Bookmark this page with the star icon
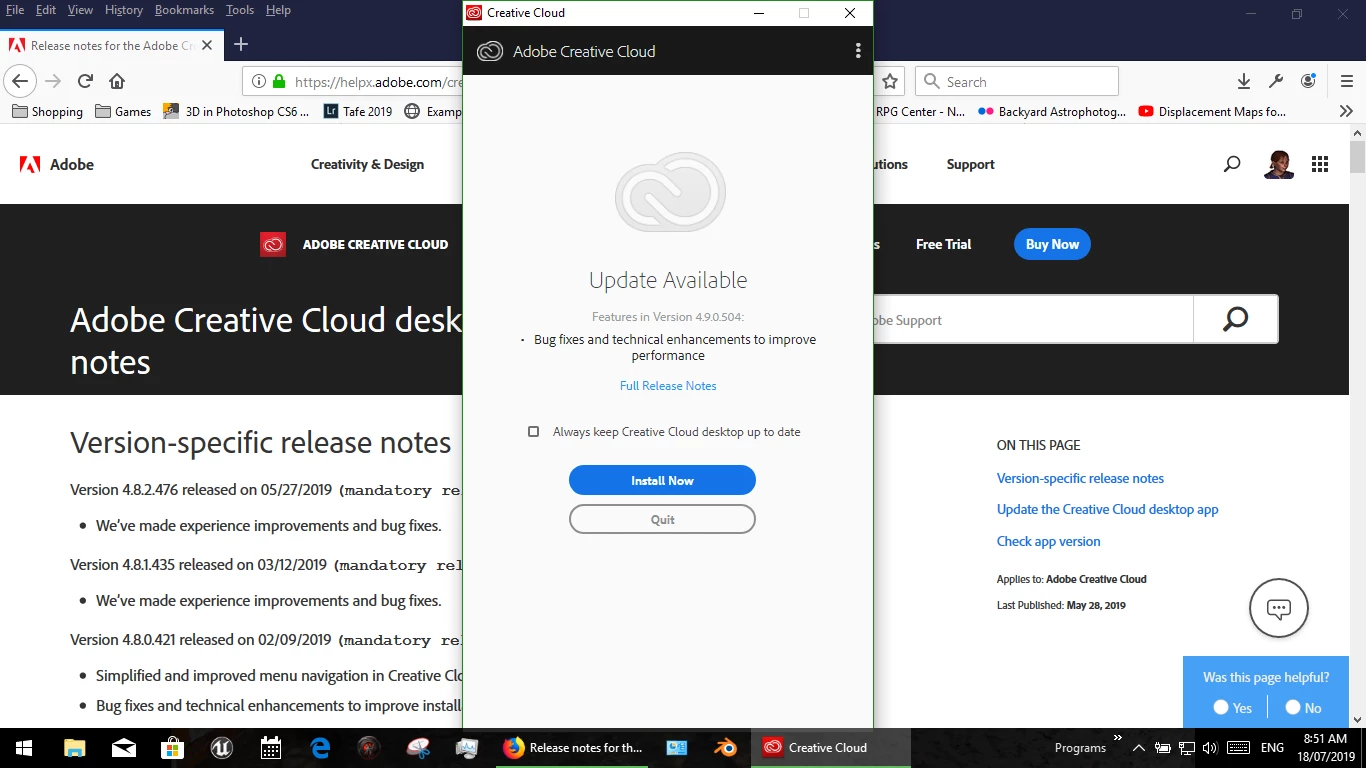The height and width of the screenshot is (768, 1366). (890, 82)
